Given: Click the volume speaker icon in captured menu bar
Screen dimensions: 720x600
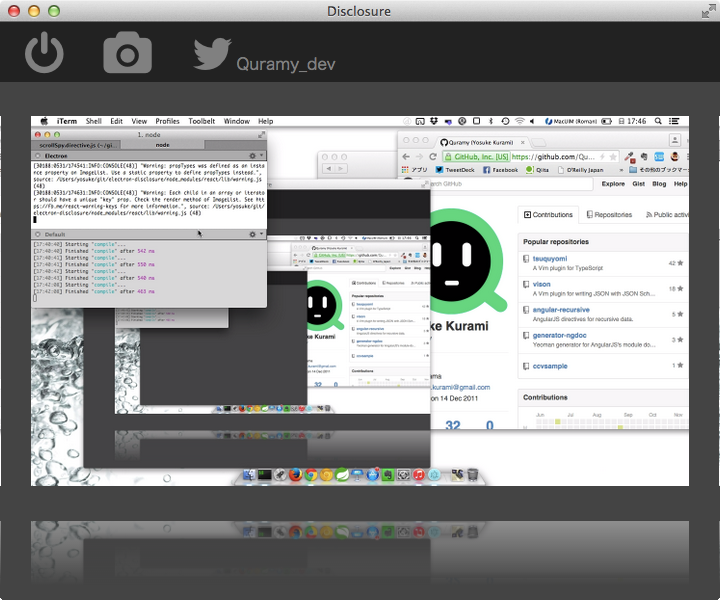Looking at the screenshot, I should click(x=532, y=121).
